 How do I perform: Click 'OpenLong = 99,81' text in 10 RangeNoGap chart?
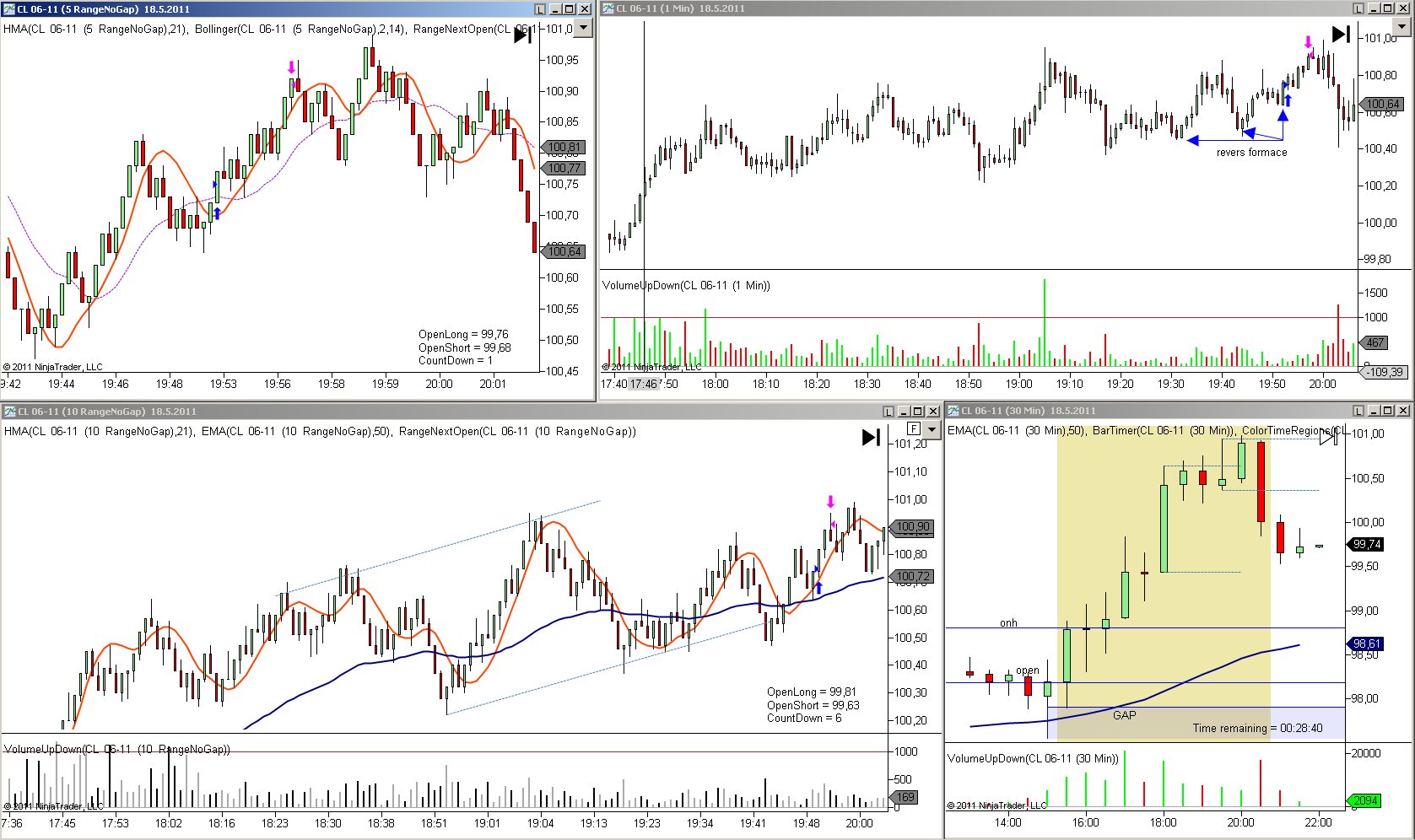[811, 692]
